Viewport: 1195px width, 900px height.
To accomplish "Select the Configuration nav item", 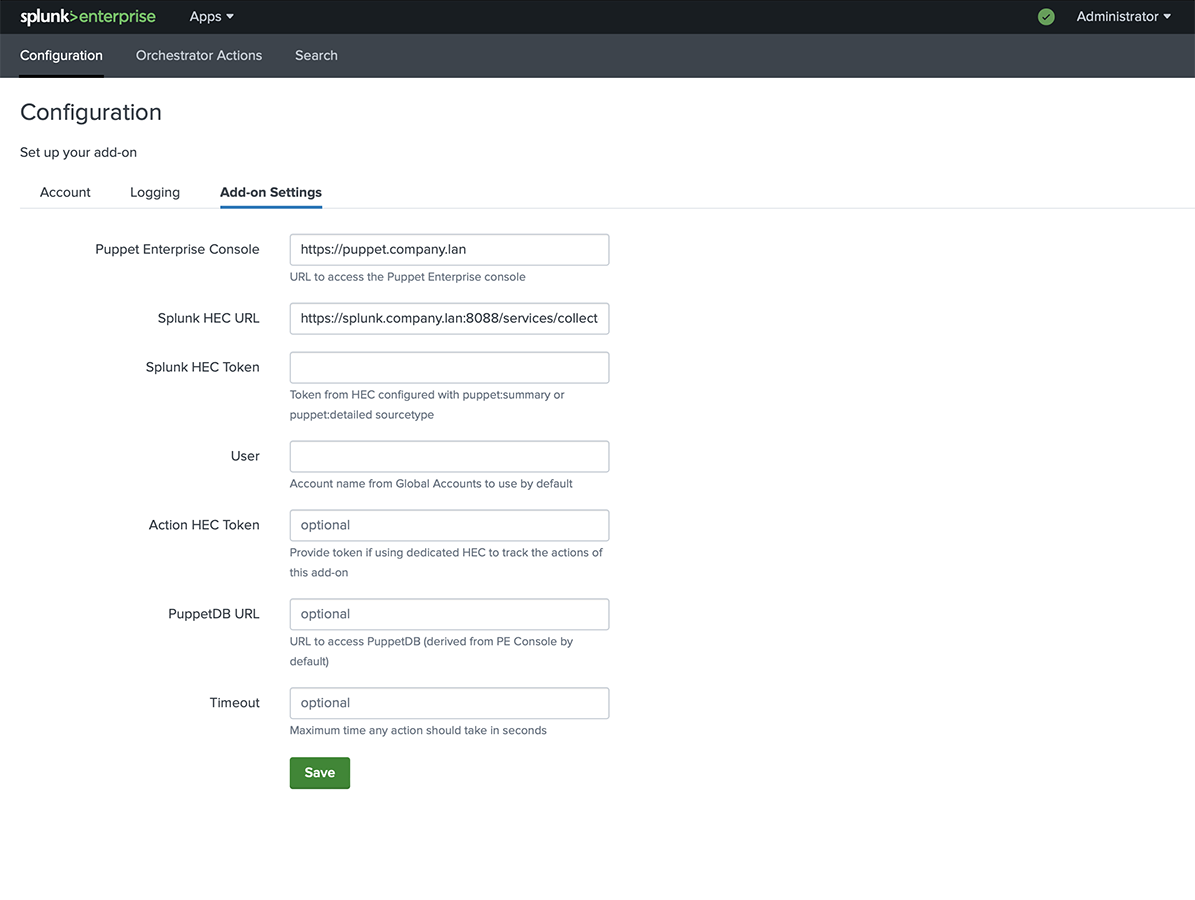I will click(x=61, y=56).
